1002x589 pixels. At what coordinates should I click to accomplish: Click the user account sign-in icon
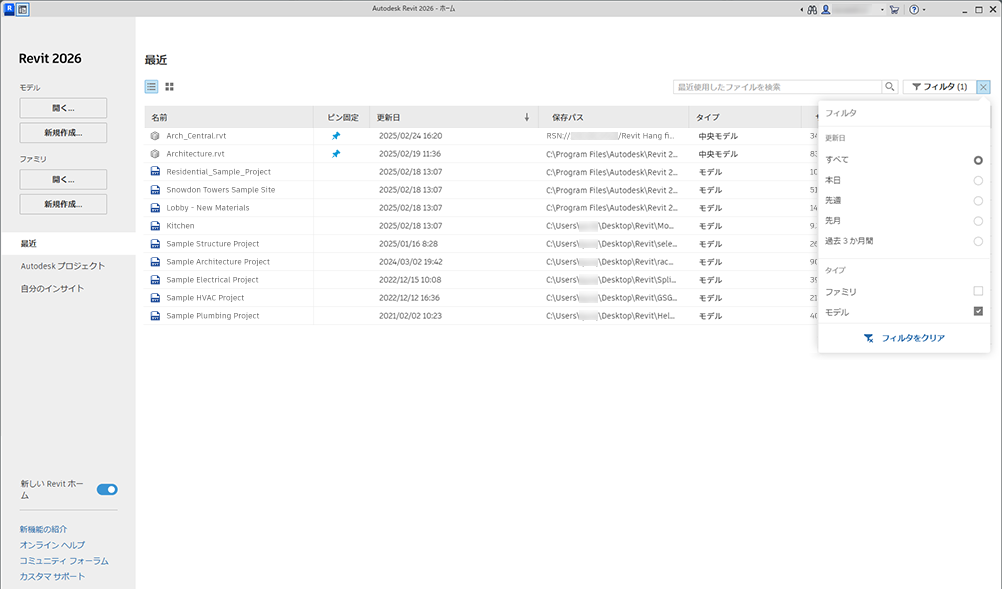coord(826,10)
